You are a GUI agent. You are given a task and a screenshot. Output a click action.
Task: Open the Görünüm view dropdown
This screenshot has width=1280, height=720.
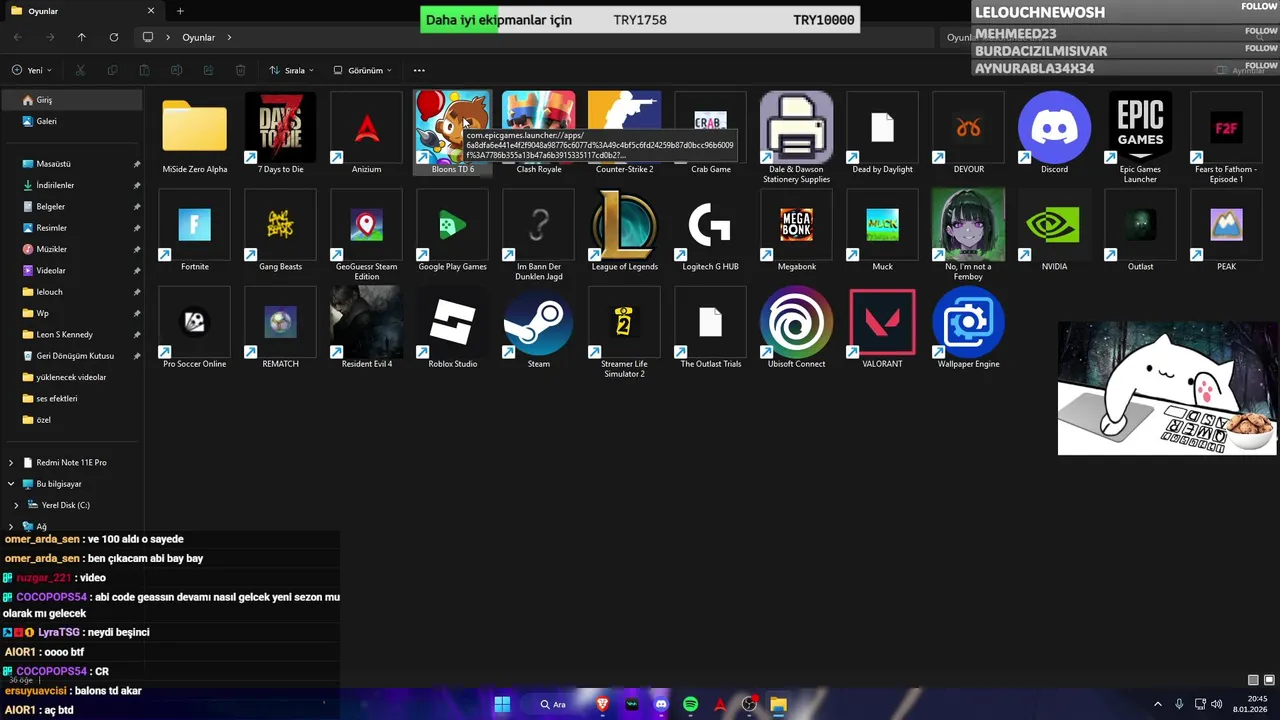click(363, 70)
